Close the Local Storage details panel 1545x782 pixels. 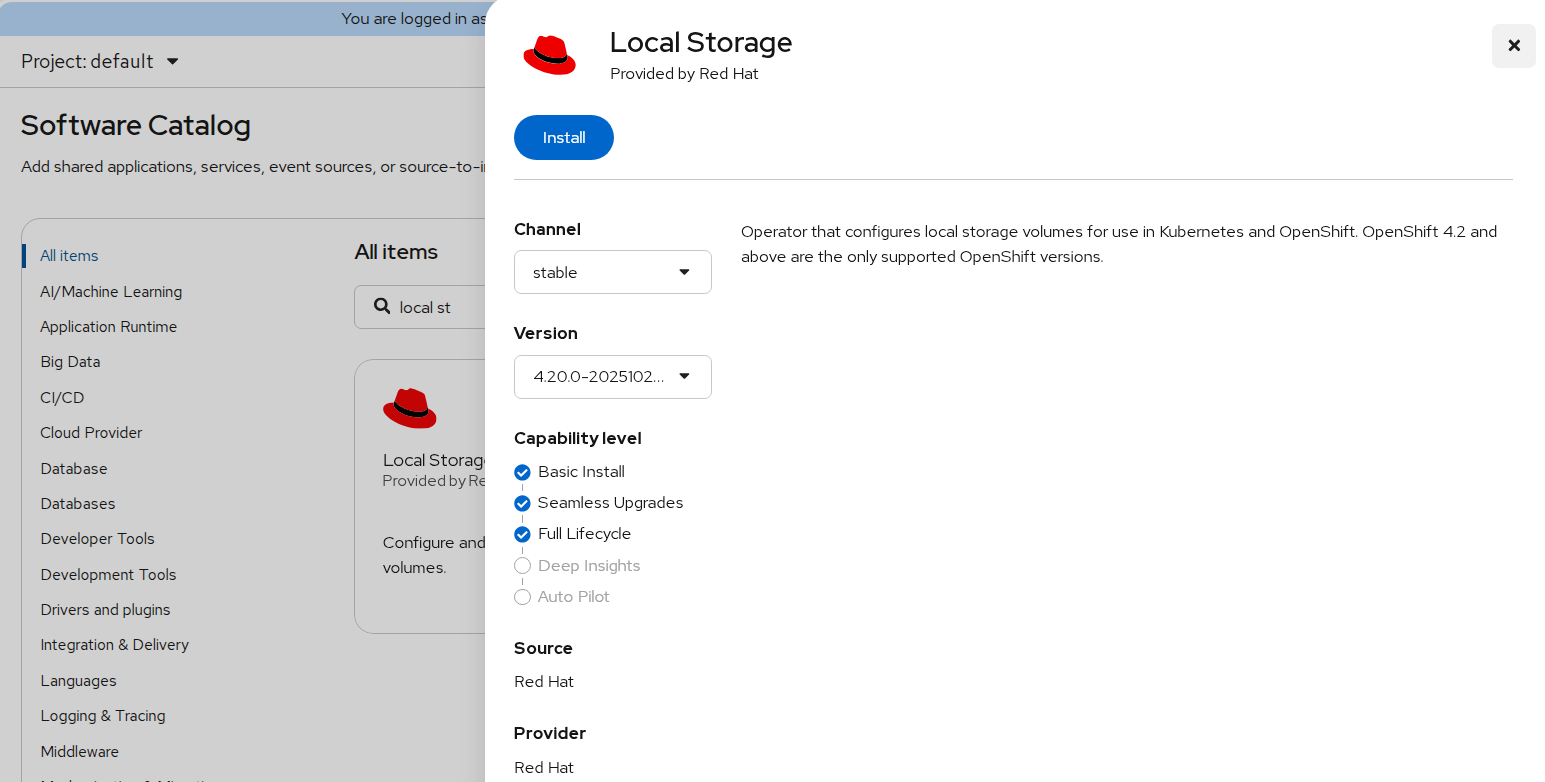1513,46
